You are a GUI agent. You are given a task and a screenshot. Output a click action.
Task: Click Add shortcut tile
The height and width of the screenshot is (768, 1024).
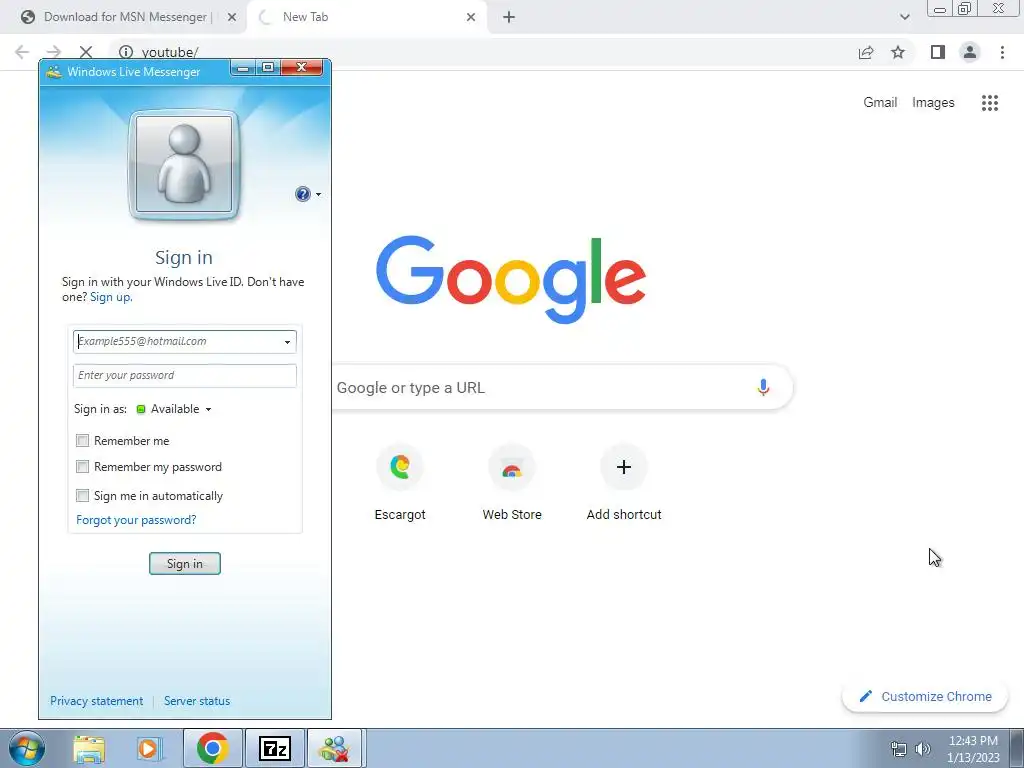tap(624, 483)
